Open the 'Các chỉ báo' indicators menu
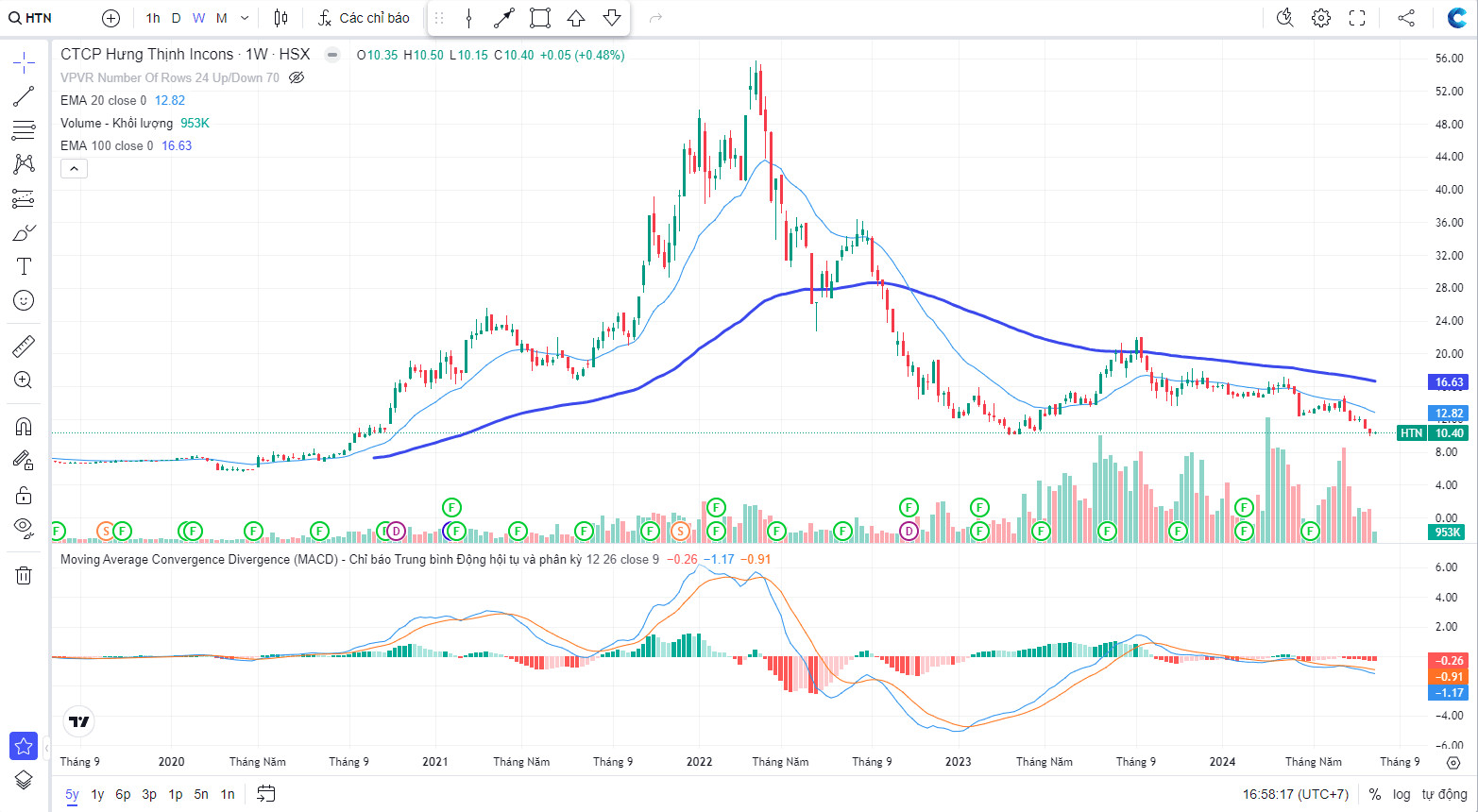Viewport: 1478px width, 812px height. 364,18
